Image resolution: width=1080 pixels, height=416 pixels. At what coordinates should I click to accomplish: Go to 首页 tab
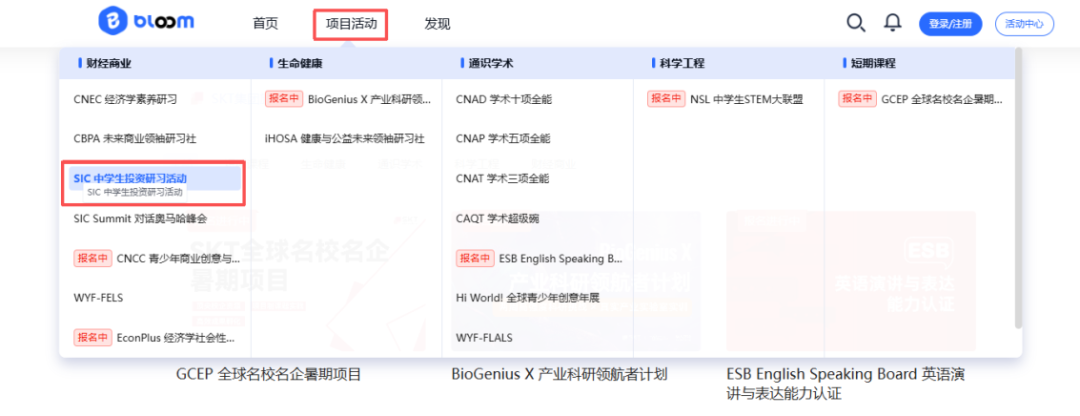(265, 24)
